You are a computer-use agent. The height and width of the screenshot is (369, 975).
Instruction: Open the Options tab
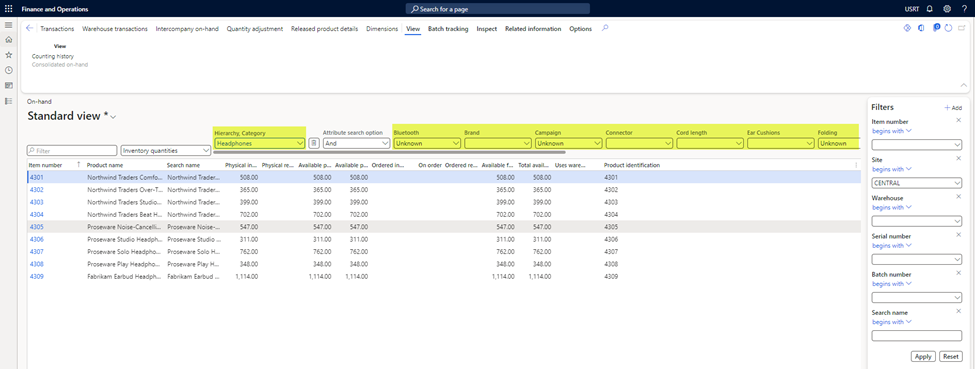coord(581,29)
